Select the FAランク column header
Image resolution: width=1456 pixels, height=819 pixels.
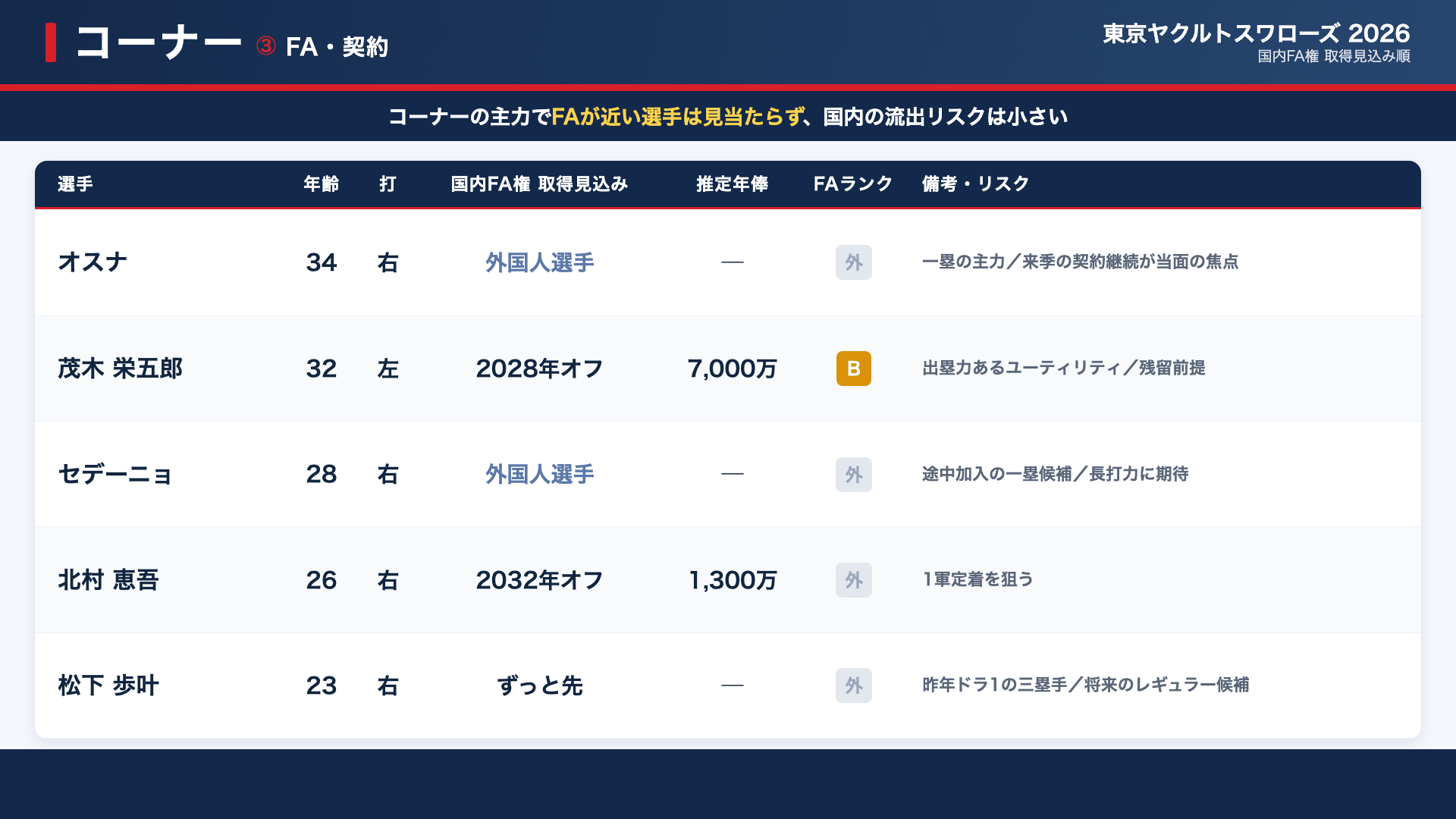pyautogui.click(x=853, y=184)
